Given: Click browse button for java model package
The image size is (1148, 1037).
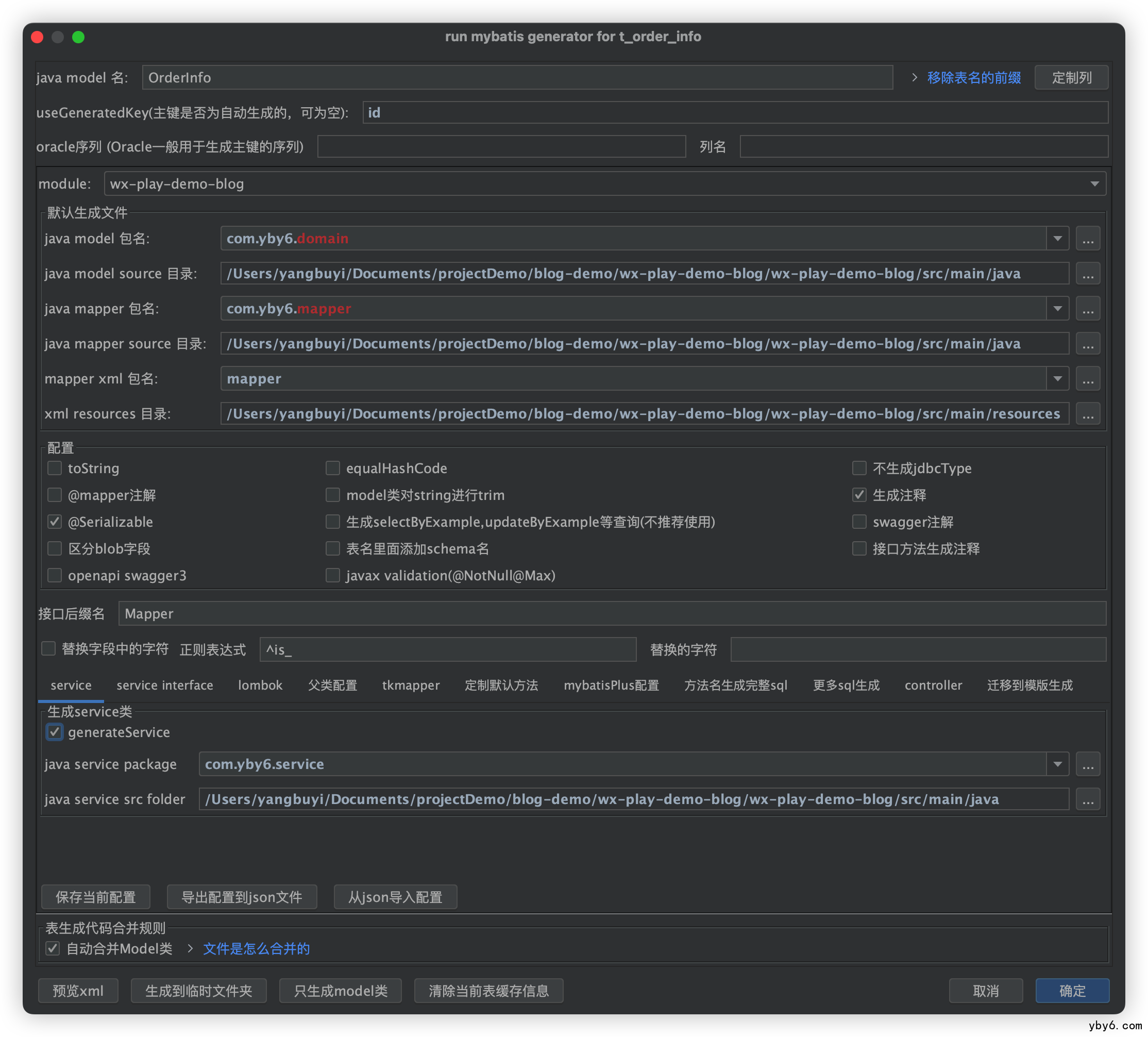Looking at the screenshot, I should tap(1087, 239).
